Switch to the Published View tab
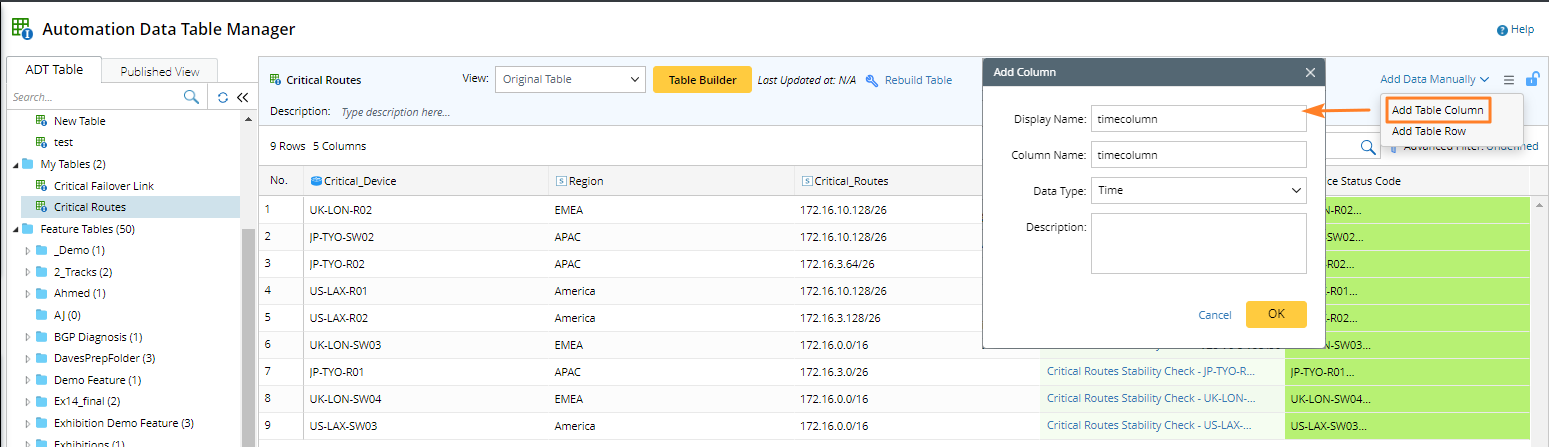Image resolution: width=1549 pixels, height=447 pixels. (x=160, y=71)
